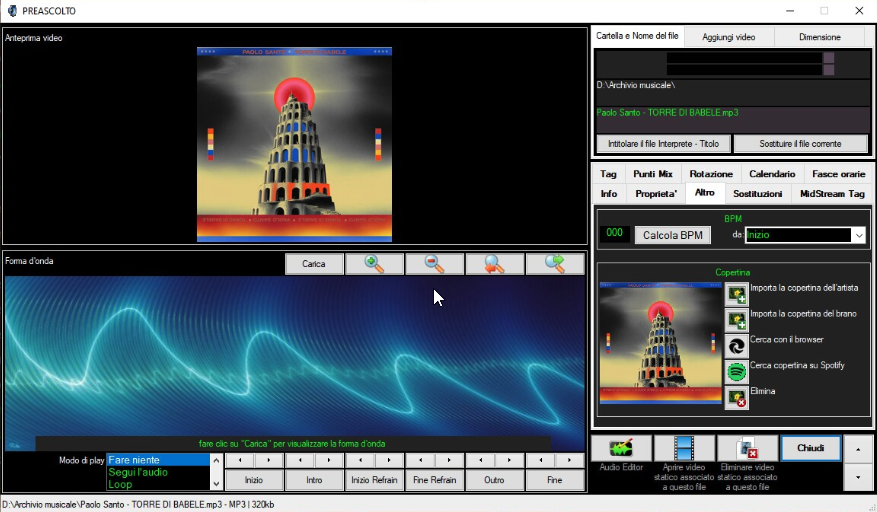Open the Fasce orarie tab
This screenshot has height=512, width=877.
[838, 174]
